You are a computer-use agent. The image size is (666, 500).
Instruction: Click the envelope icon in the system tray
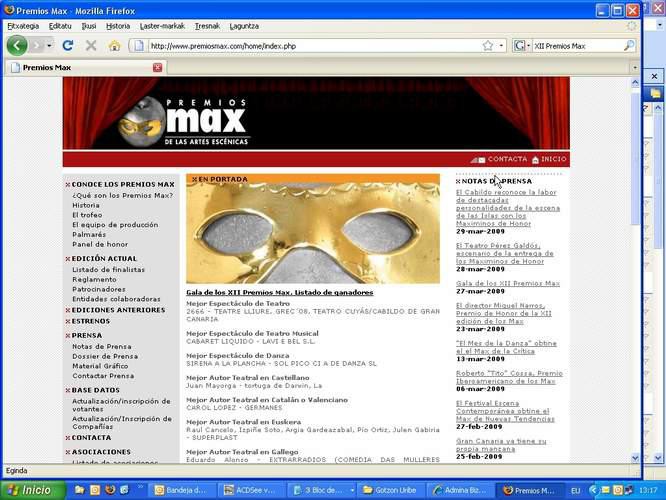(605, 490)
